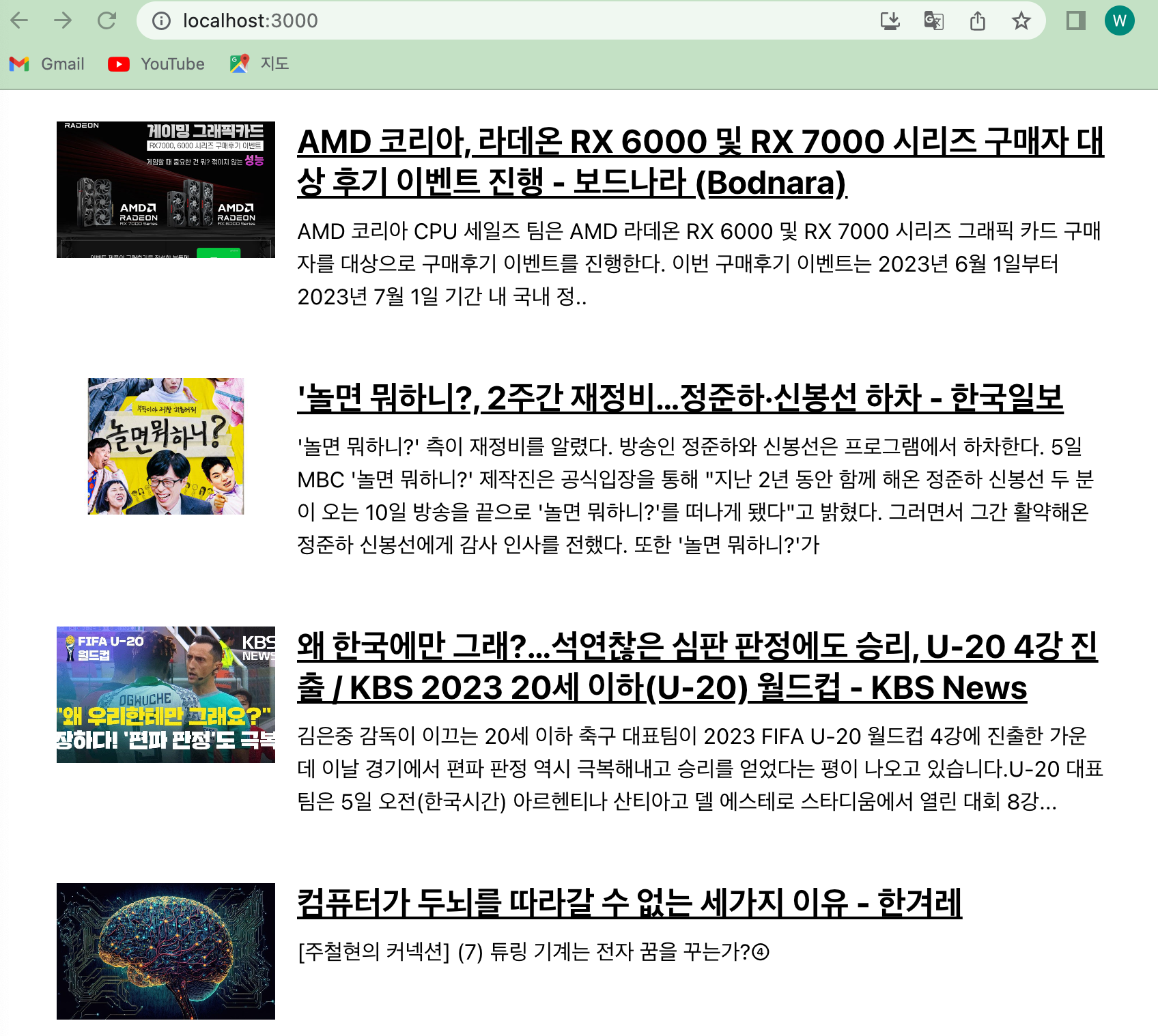Viewport: 1158px width, 1036px height.
Task: Share this page via share icon
Action: (977, 21)
